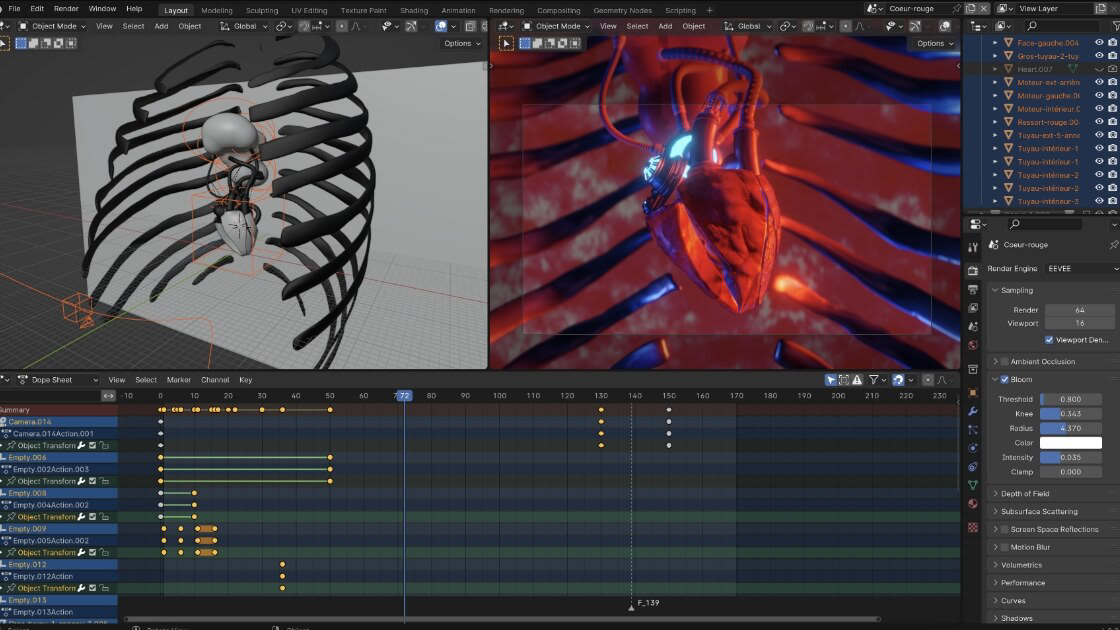Disable the Bloom checkbox

(x=1005, y=379)
